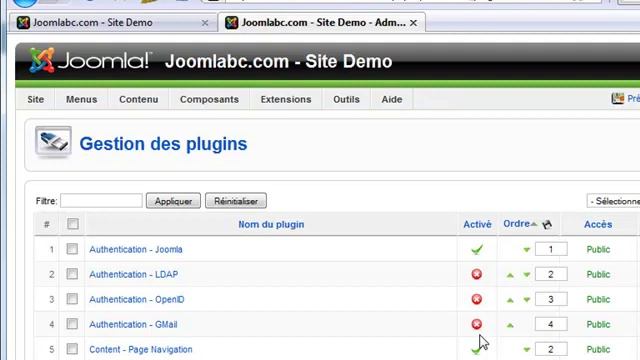Click order field of Content - Page Navigation

551,349
